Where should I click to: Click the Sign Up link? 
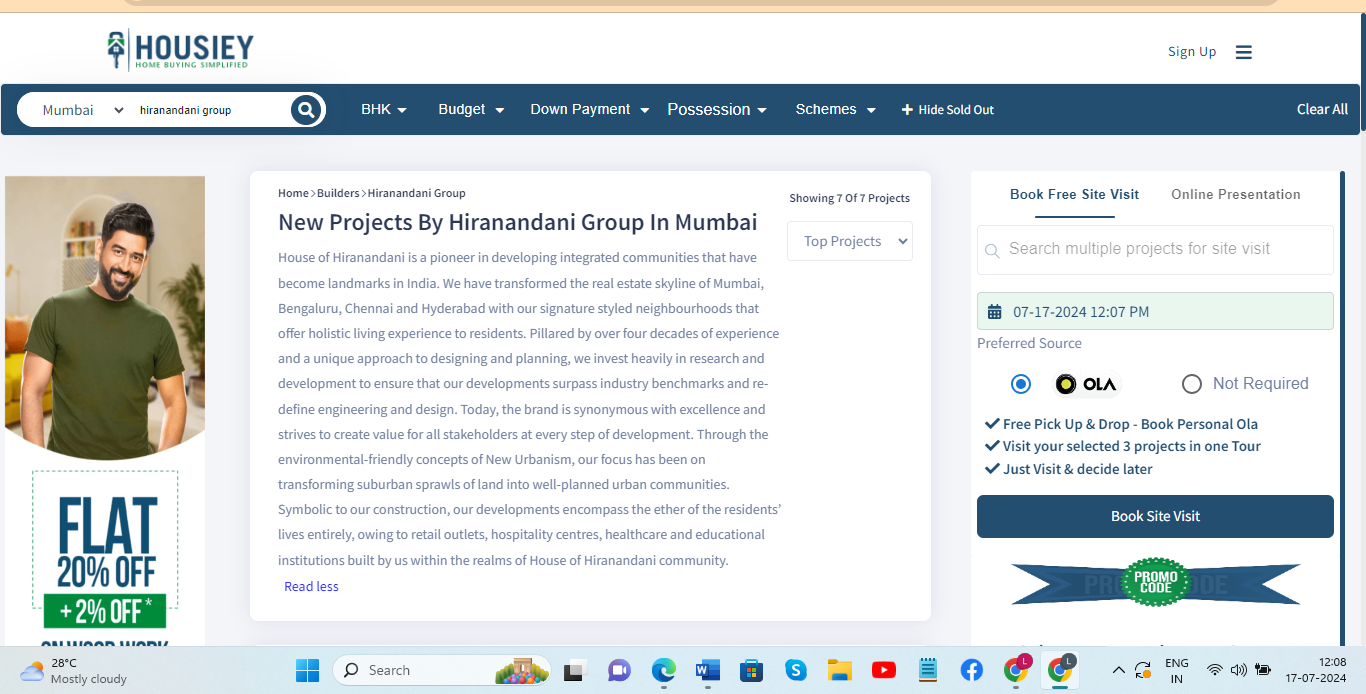[x=1192, y=52]
